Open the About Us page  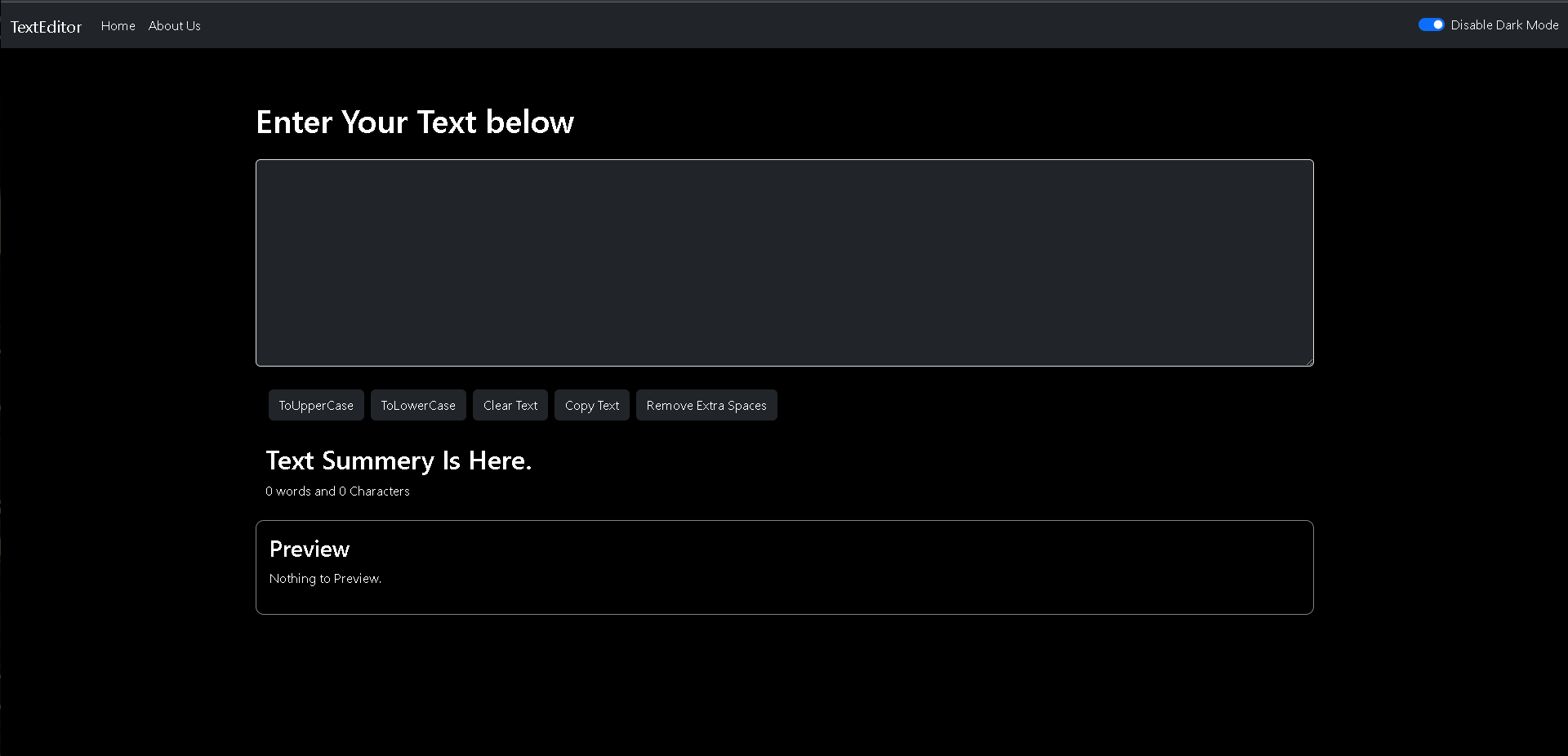(x=174, y=26)
